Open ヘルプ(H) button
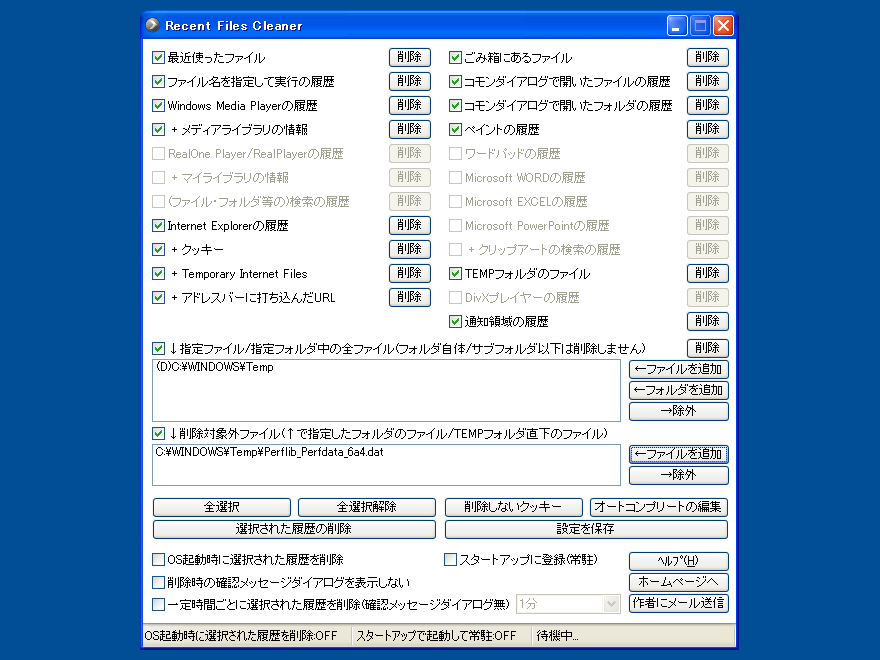880x660 pixels. coord(679,561)
